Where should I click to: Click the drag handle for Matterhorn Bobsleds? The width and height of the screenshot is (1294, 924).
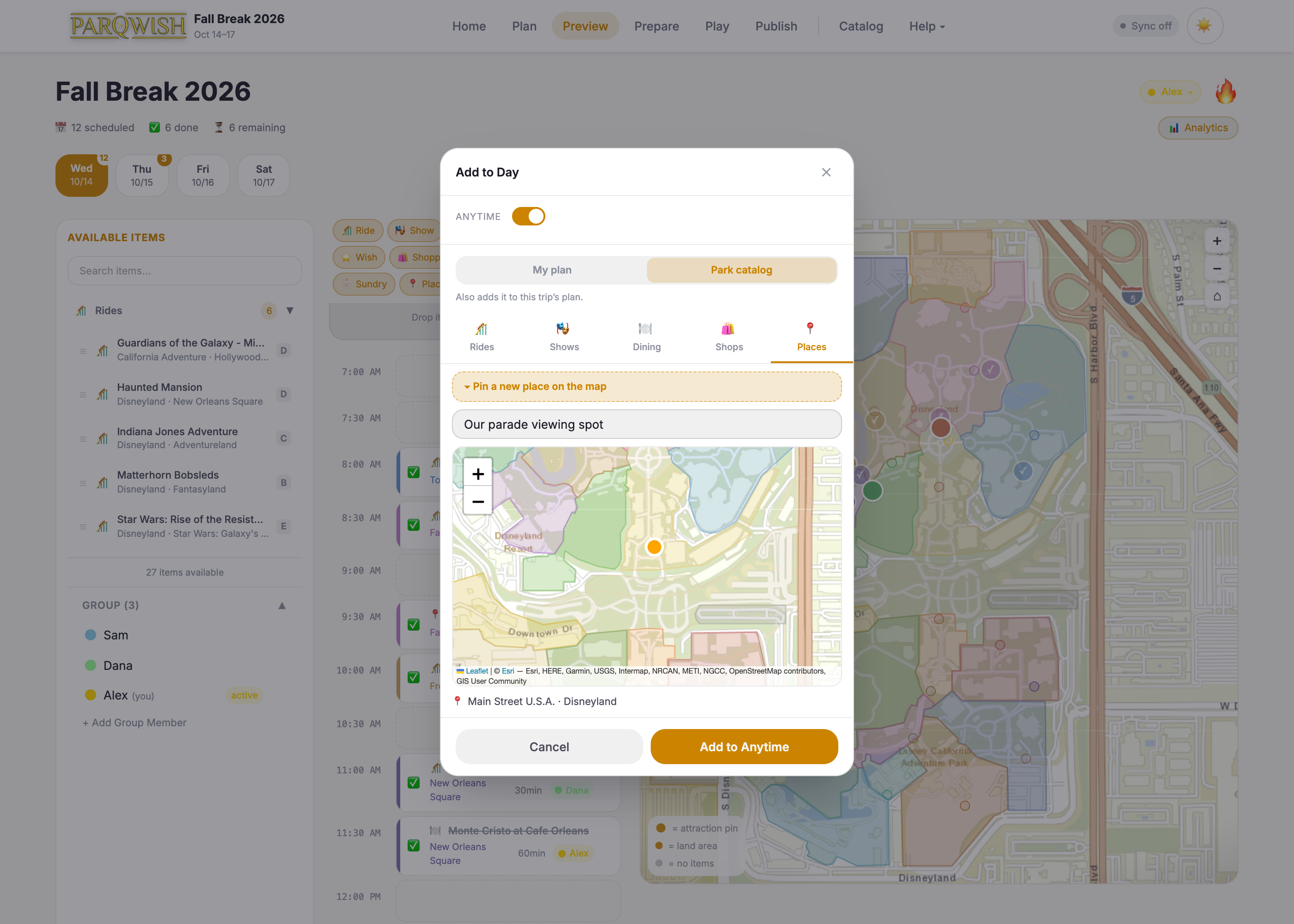pos(83,483)
